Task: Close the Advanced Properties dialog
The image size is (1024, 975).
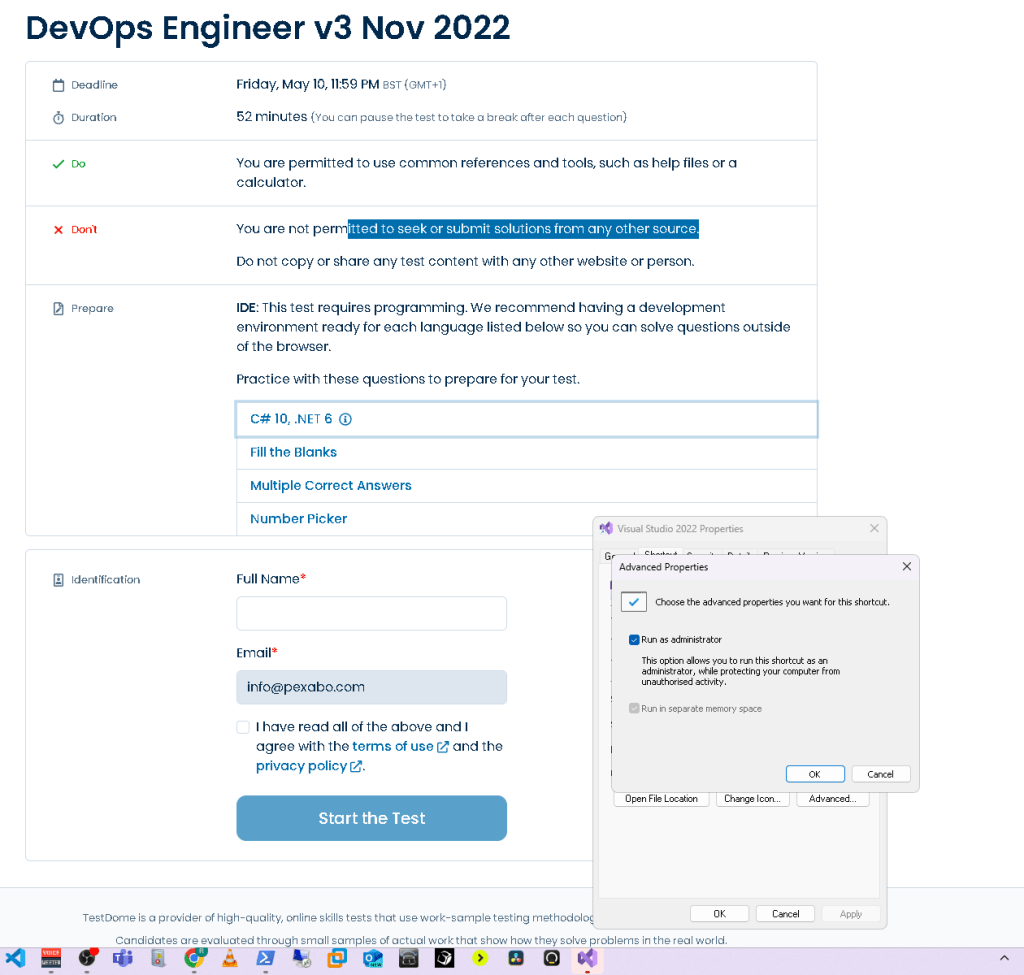Action: tap(906, 566)
